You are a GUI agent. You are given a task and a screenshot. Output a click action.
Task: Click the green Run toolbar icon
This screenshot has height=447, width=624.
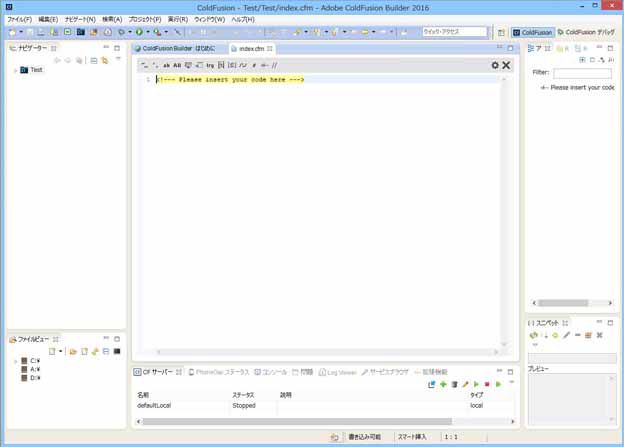click(x=139, y=32)
